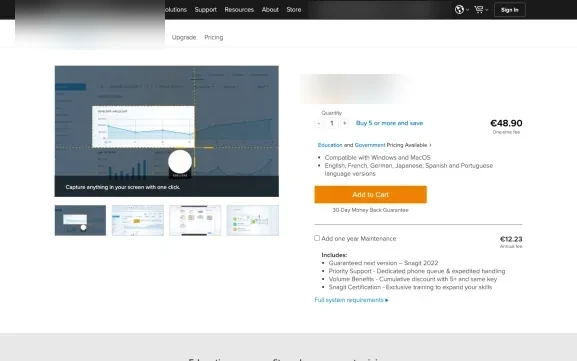Click 'Guaranteed next version – Snagit 2022' text

click(383, 263)
